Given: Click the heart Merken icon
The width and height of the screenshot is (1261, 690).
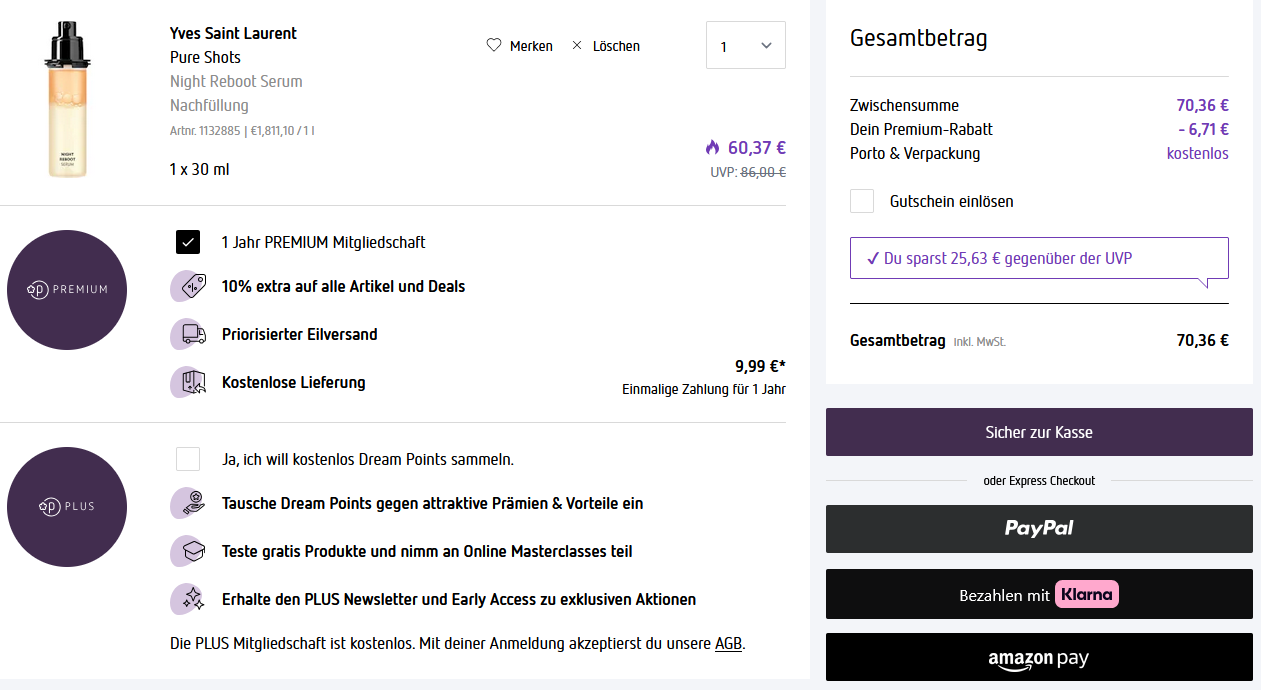Looking at the screenshot, I should [493, 45].
